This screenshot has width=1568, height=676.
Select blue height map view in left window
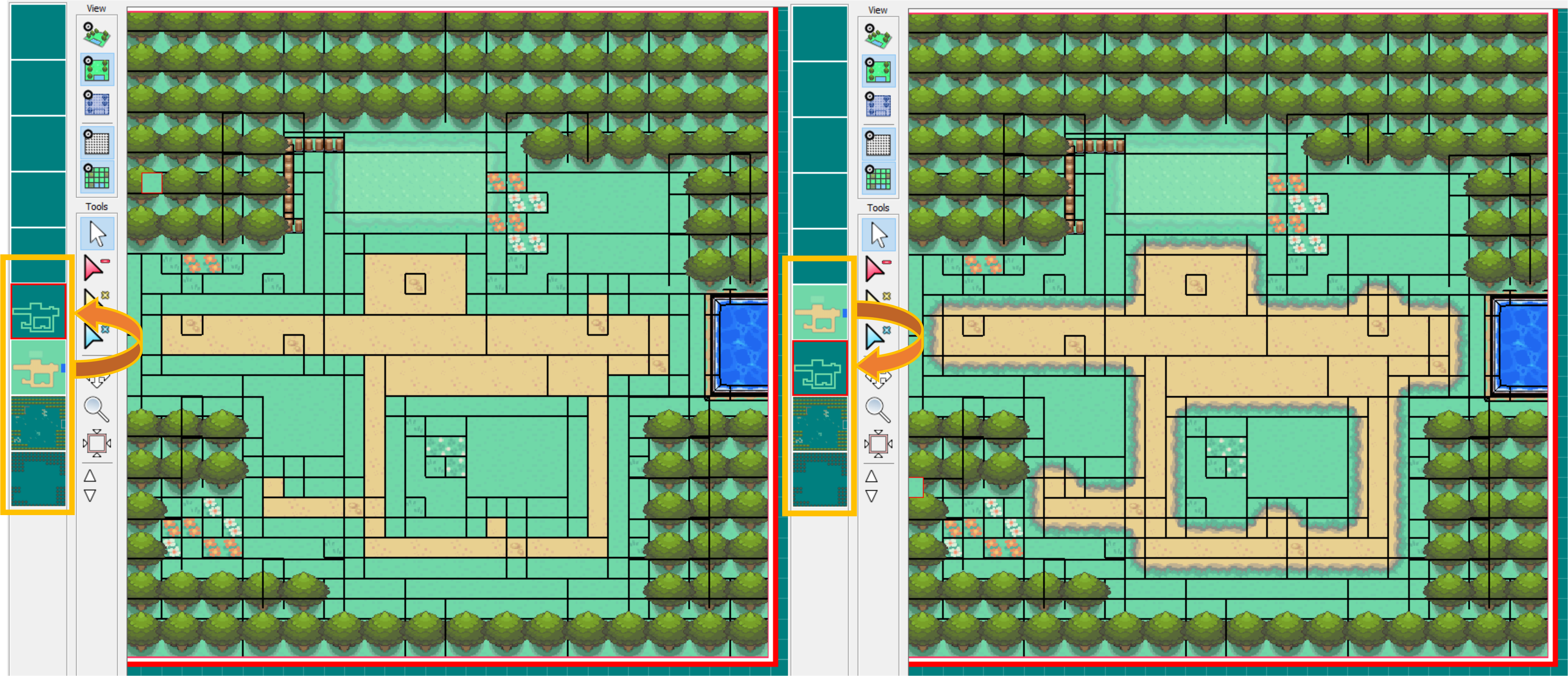point(97,103)
